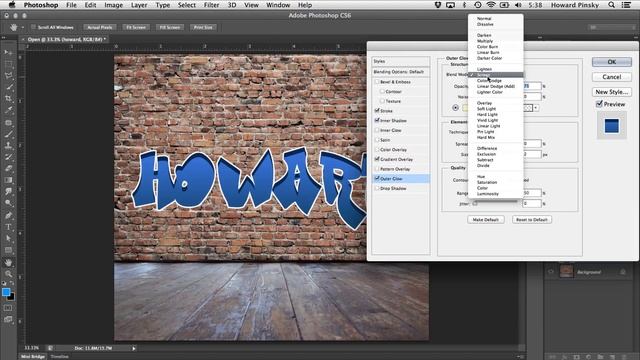Enable Bevel & Emboss style checkbox
This screenshot has width=640, height=360.
pos(377,82)
